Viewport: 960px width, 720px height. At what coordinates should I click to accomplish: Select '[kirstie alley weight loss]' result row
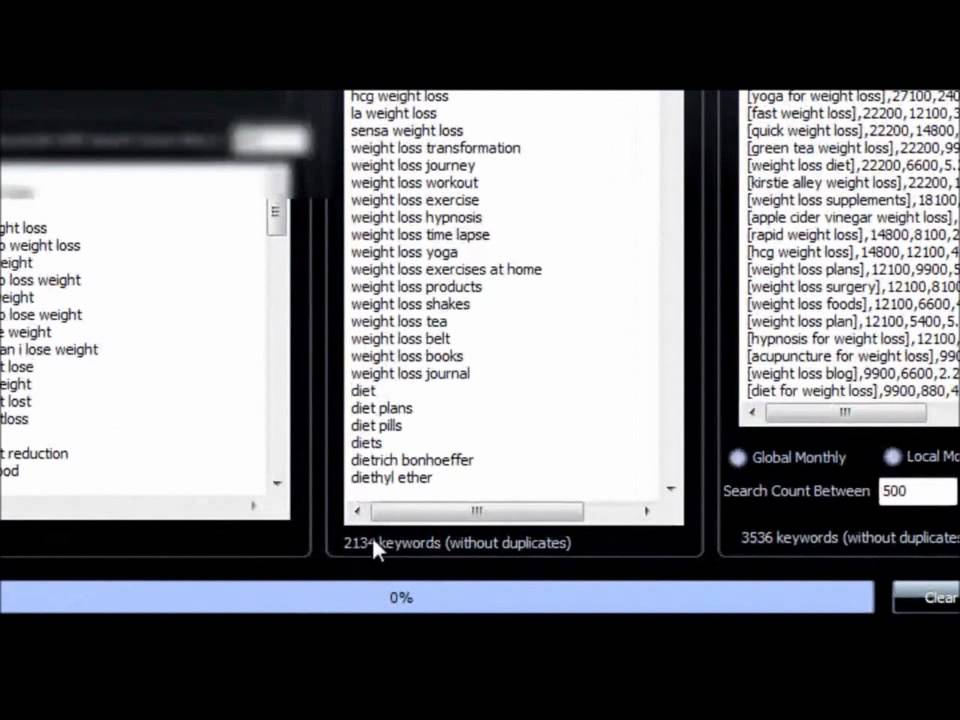click(x=853, y=182)
